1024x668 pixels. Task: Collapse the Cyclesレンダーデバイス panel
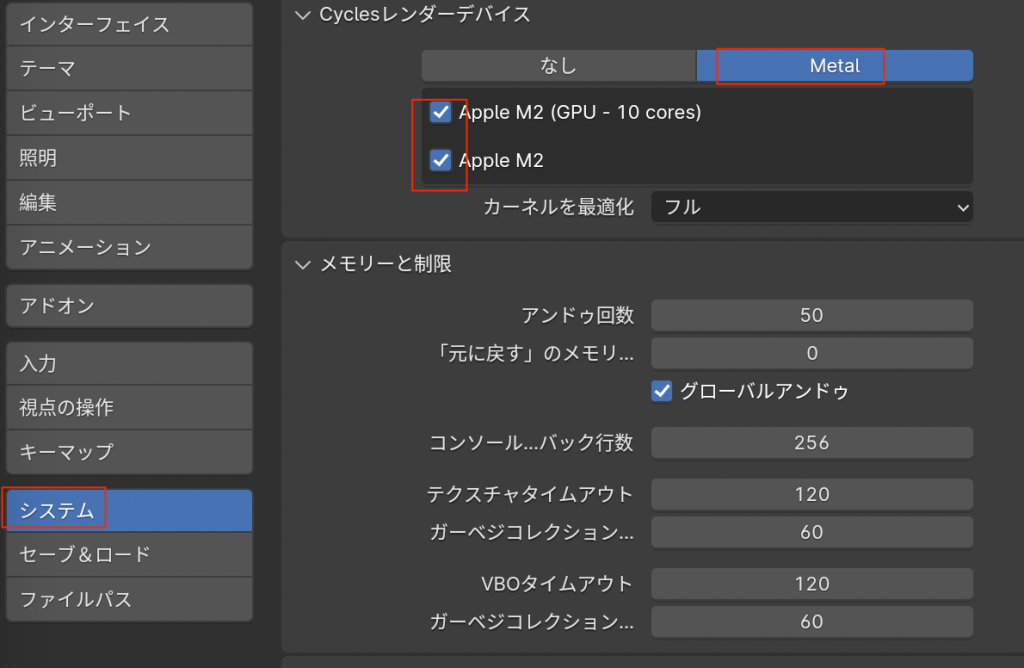pyautogui.click(x=304, y=14)
